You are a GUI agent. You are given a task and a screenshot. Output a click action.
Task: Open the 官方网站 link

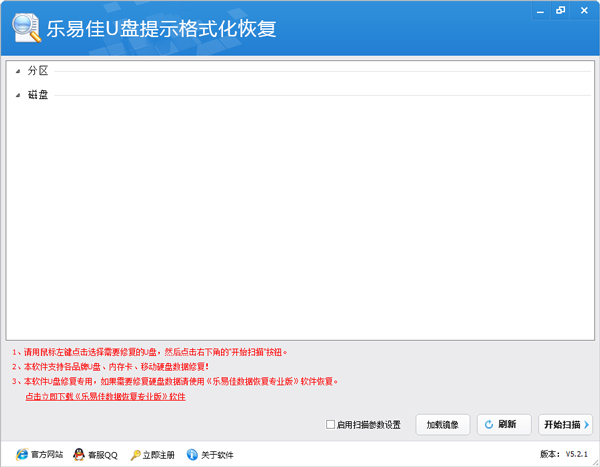click(47, 454)
